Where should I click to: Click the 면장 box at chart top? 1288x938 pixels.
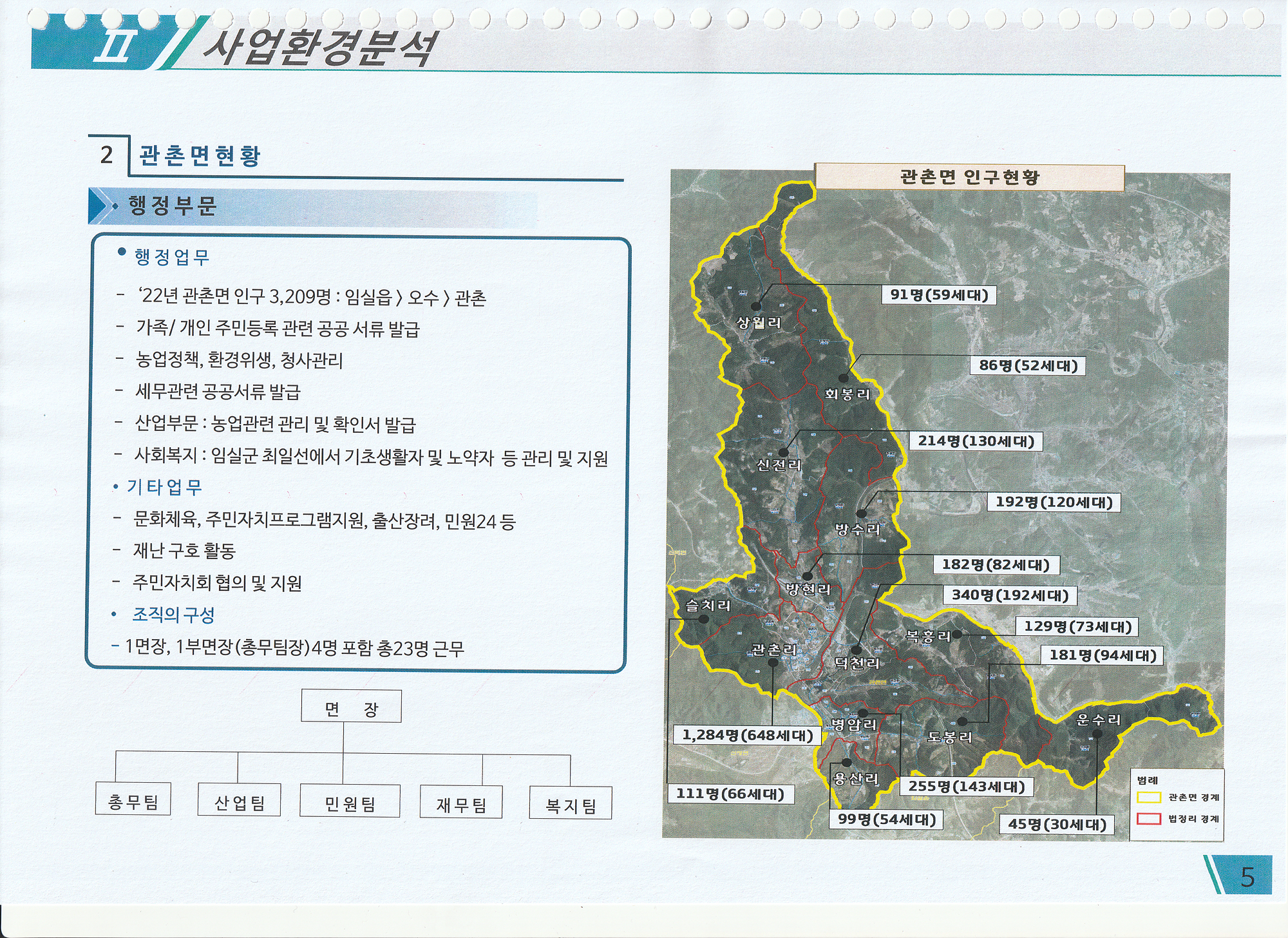(351, 707)
